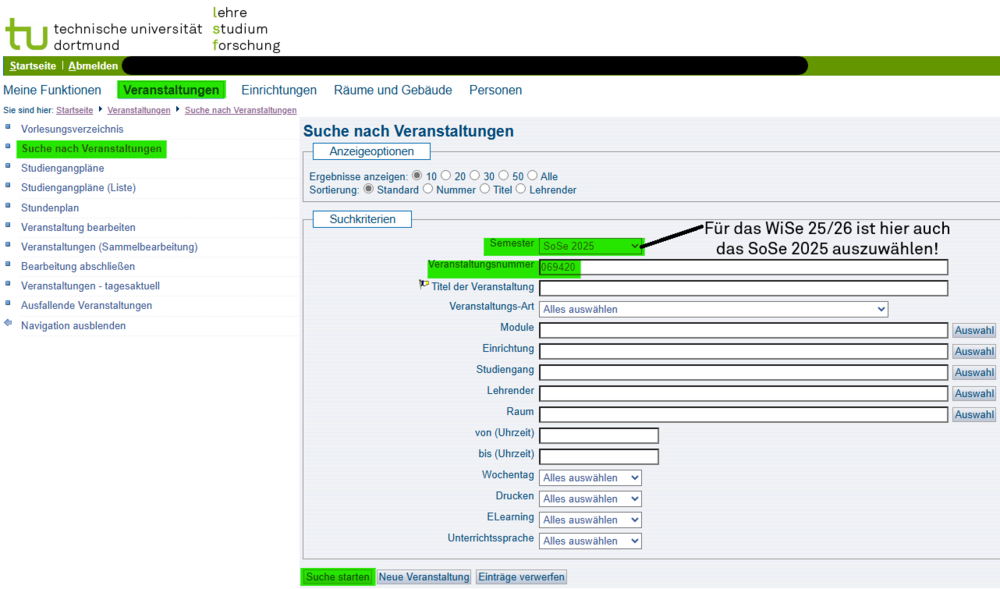Click Auswahl button for Lehrender
Image resolution: width=1000 pixels, height=589 pixels.
pos(974,393)
